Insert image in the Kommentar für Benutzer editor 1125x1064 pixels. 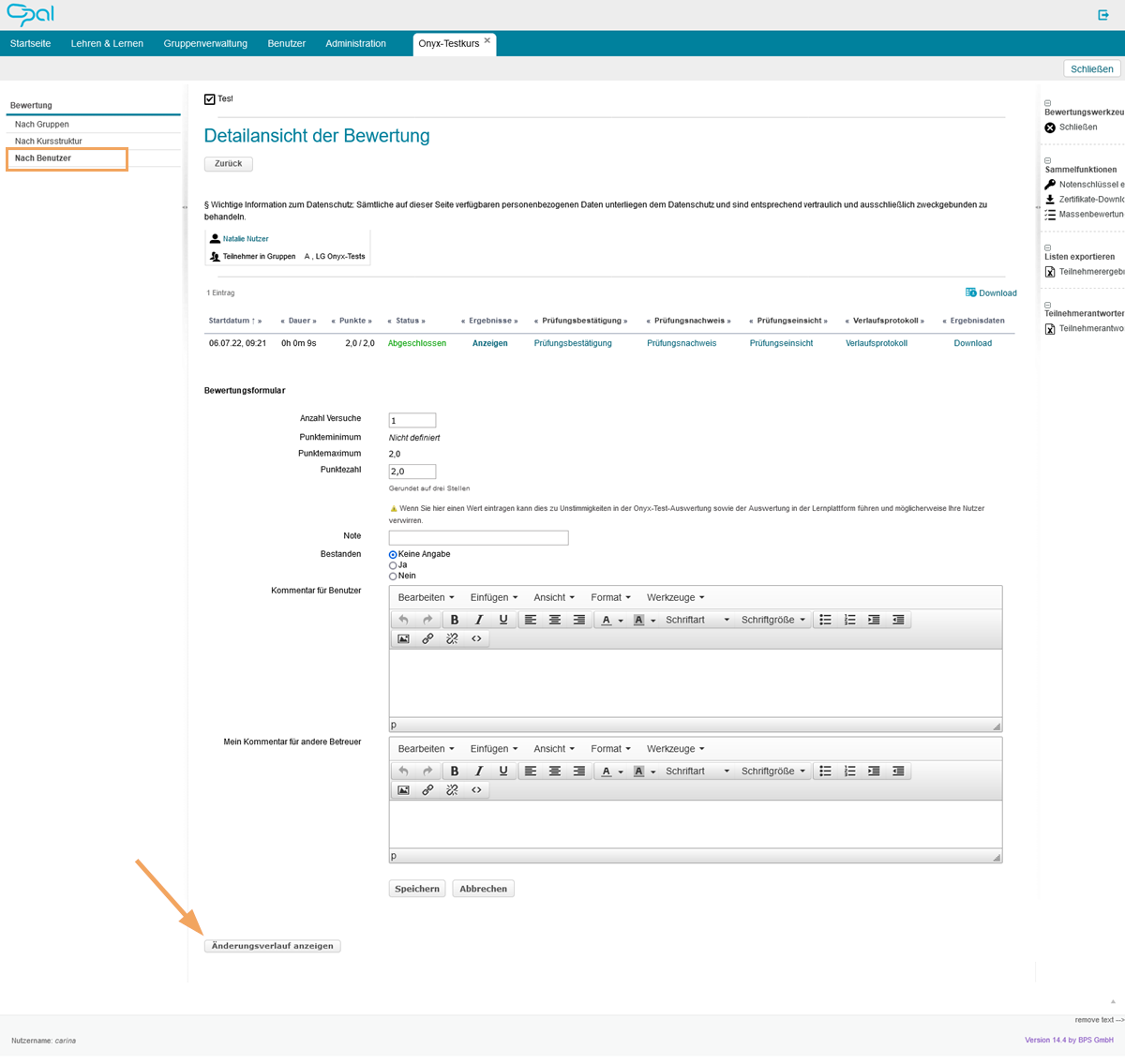(403, 638)
